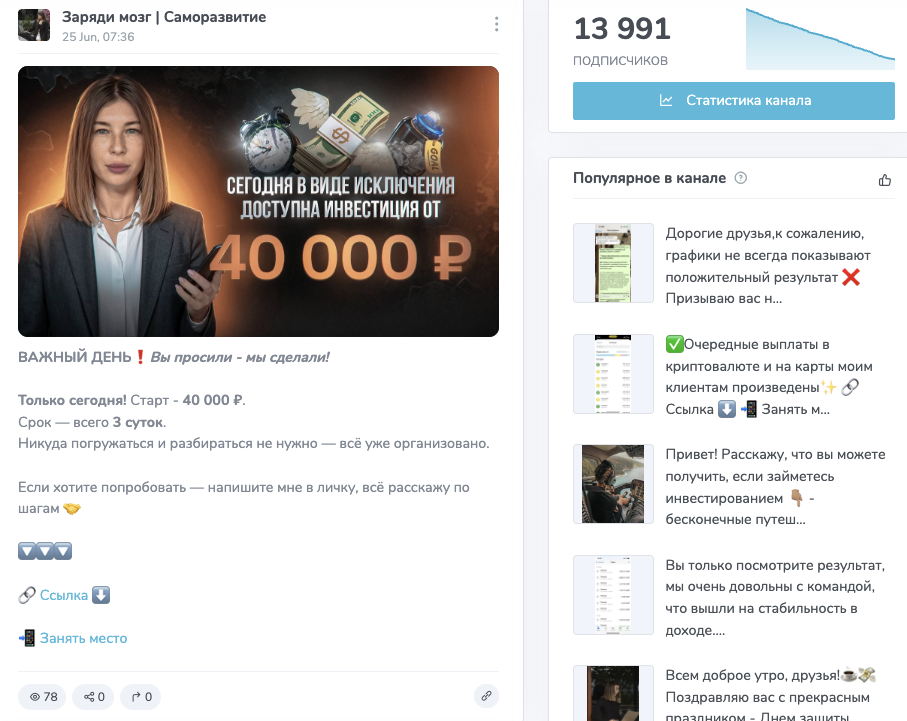Screen dimensions: 907x721
Task: Open channel name Заряди мозг | Саморазвитие
Action: coord(164,17)
